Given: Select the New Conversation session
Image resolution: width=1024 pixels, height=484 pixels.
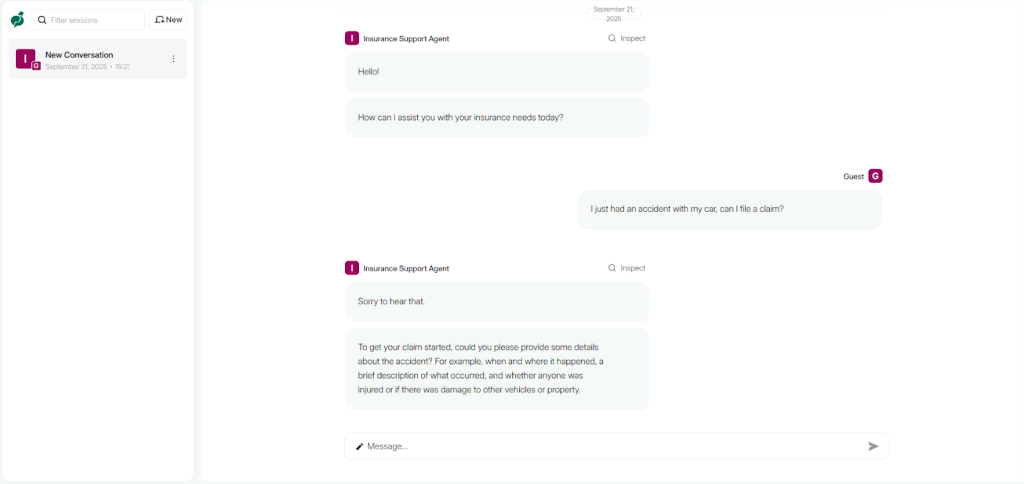Looking at the screenshot, I should click(98, 59).
